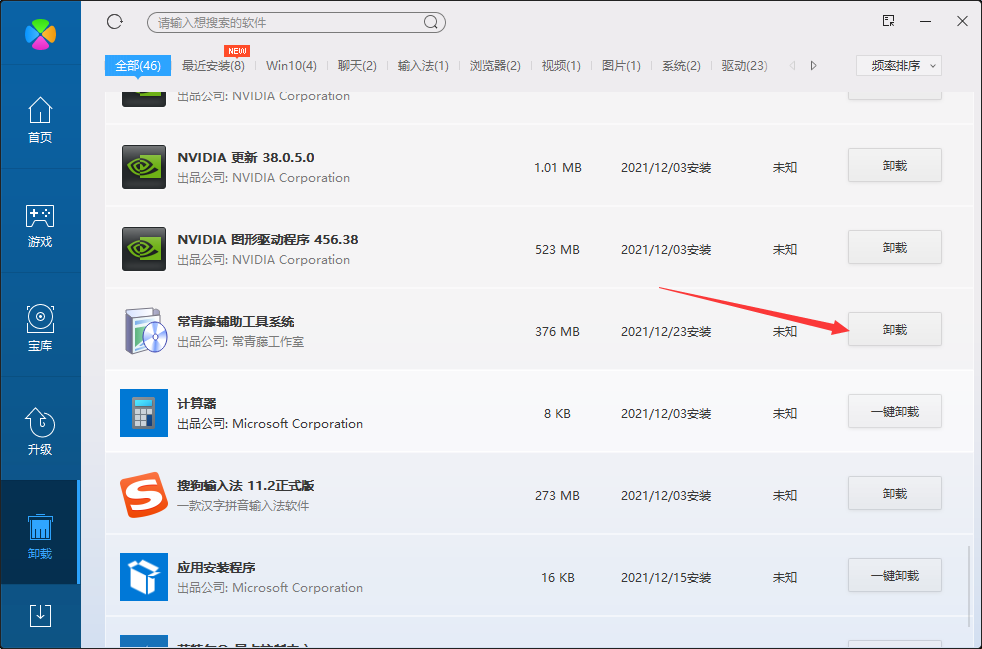
Task: Click the 2021/12/15安装 date
Action: [x=666, y=578]
